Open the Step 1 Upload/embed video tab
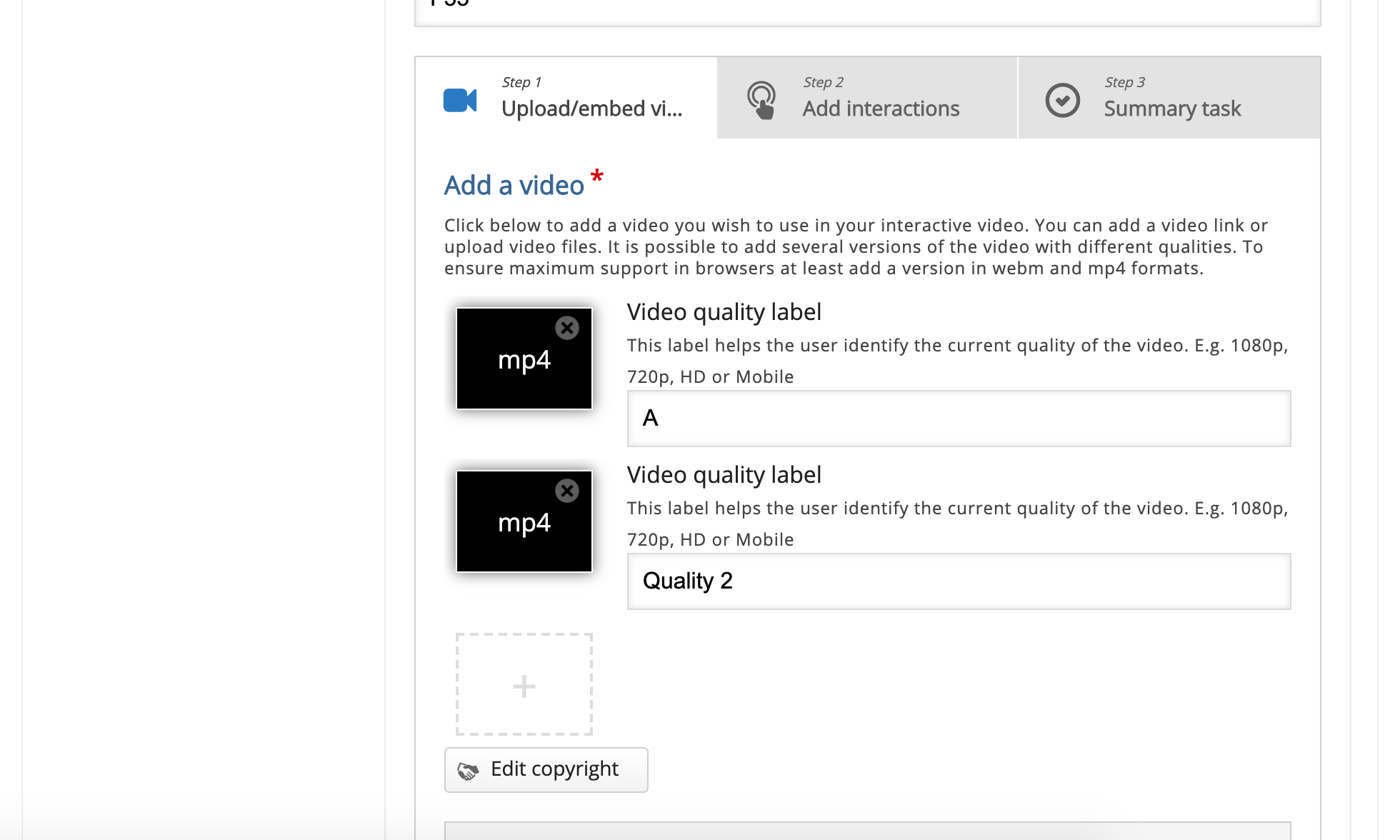The image size is (1400, 840). tap(566, 98)
